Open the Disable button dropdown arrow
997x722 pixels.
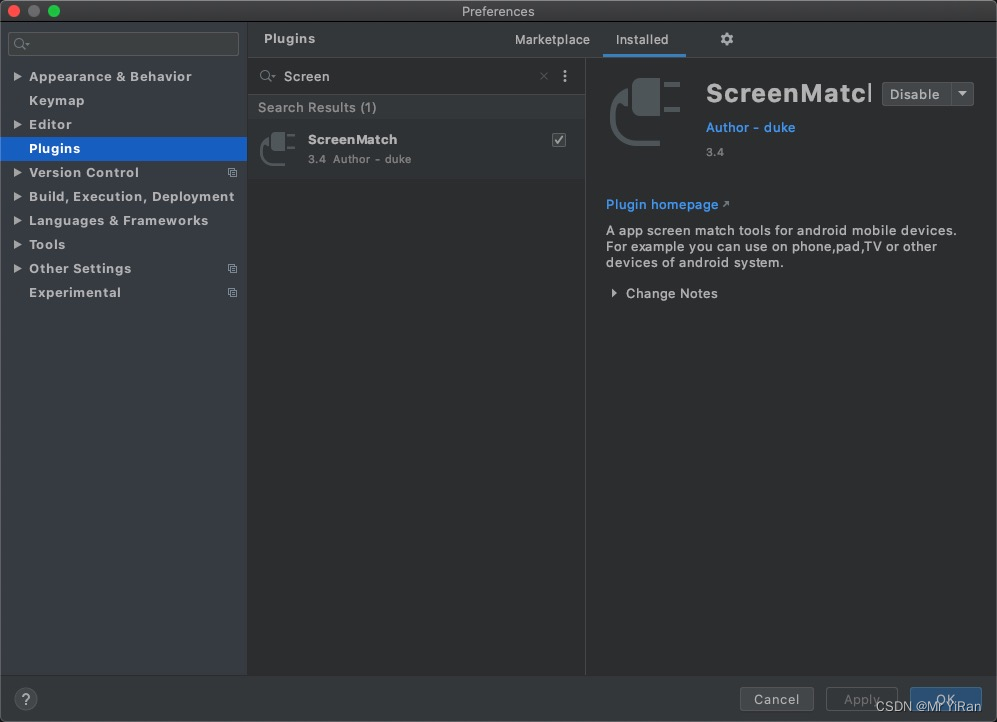point(963,94)
